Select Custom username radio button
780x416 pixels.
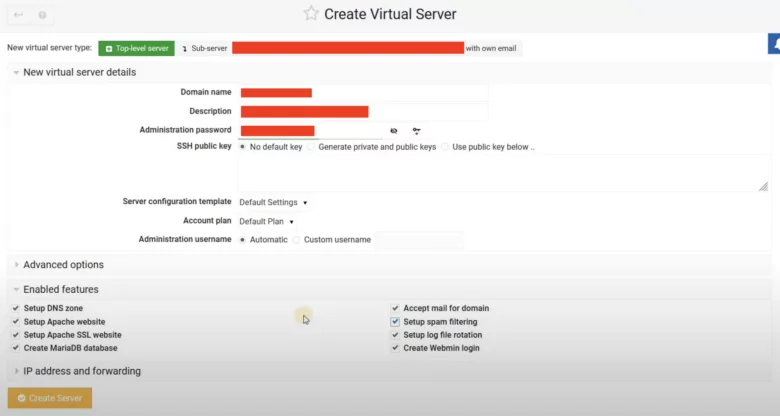click(297, 240)
